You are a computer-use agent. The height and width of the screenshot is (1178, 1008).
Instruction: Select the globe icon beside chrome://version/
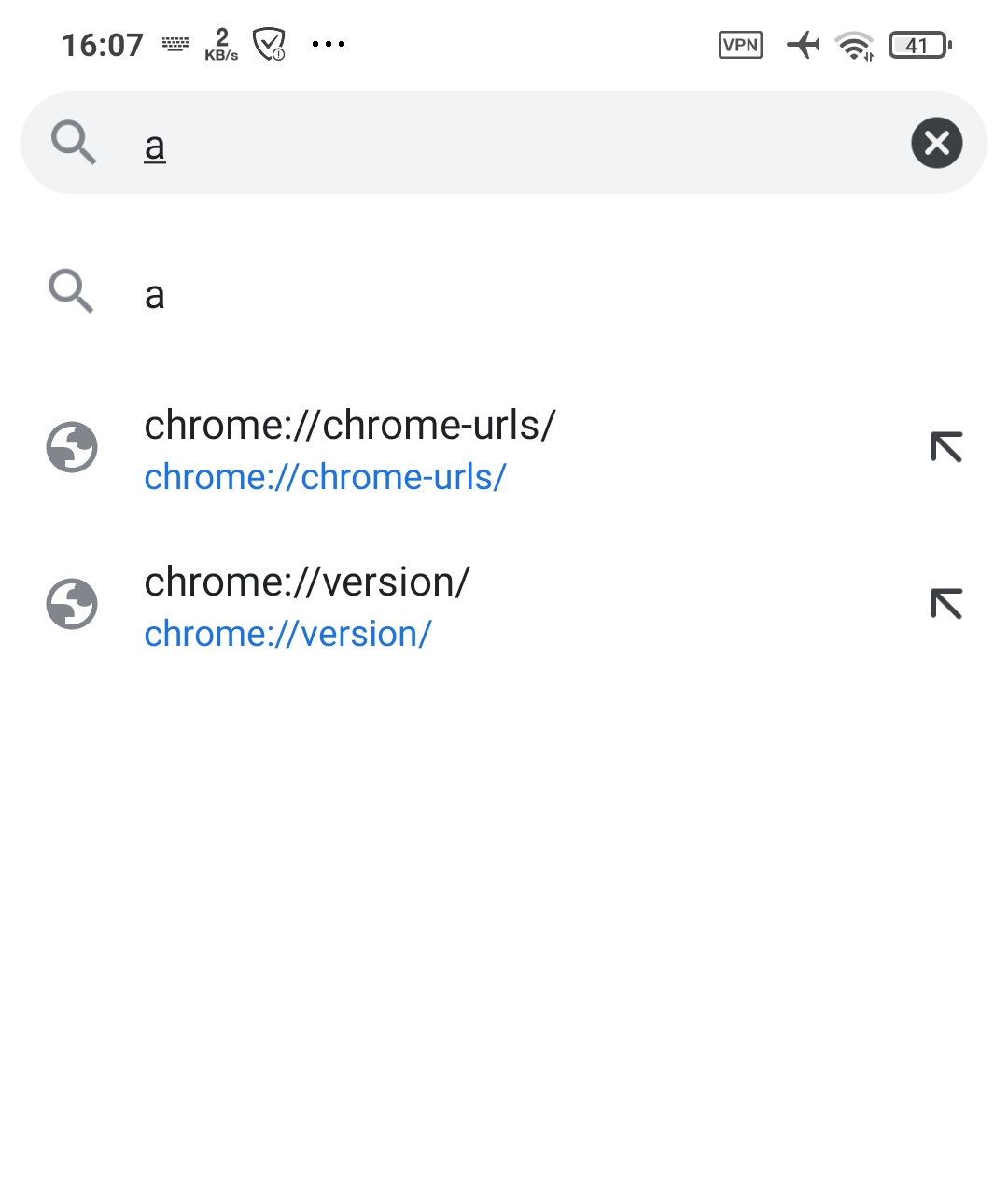[x=72, y=603]
